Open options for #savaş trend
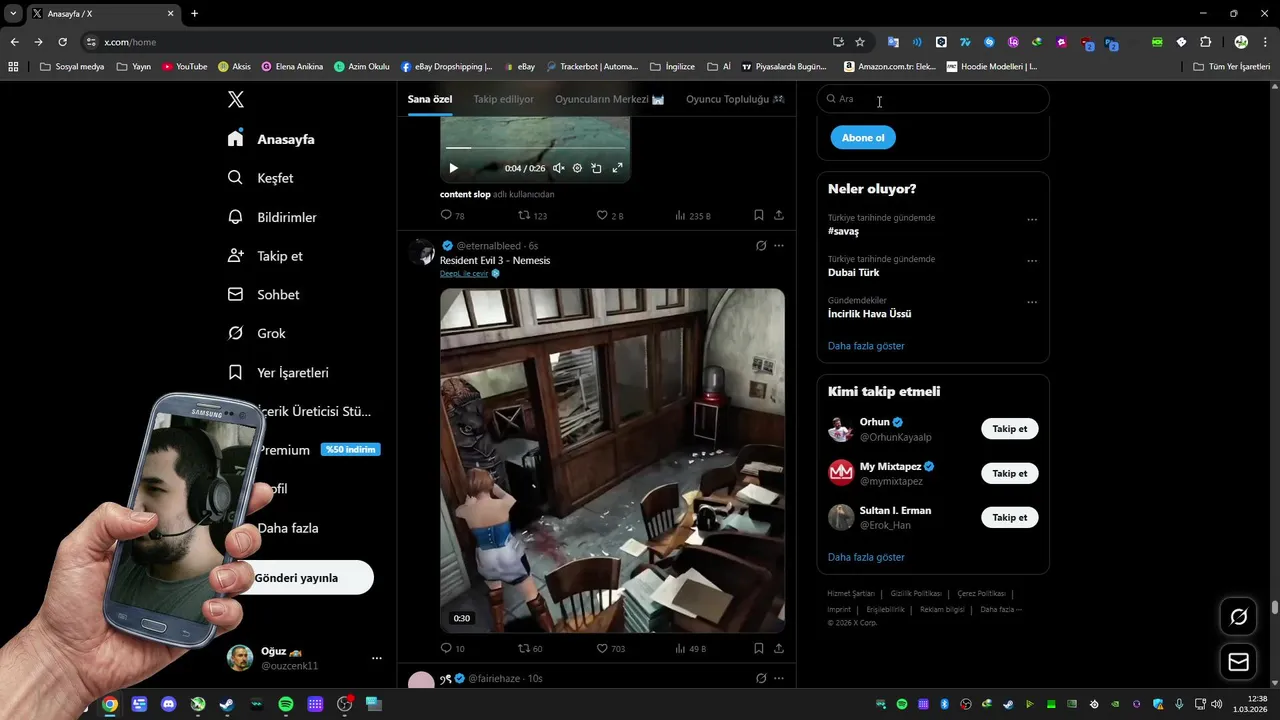 1032,220
